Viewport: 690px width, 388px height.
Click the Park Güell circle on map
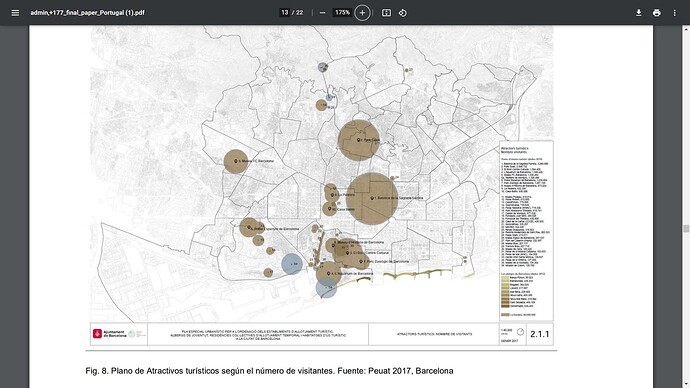pyautogui.click(x=359, y=140)
